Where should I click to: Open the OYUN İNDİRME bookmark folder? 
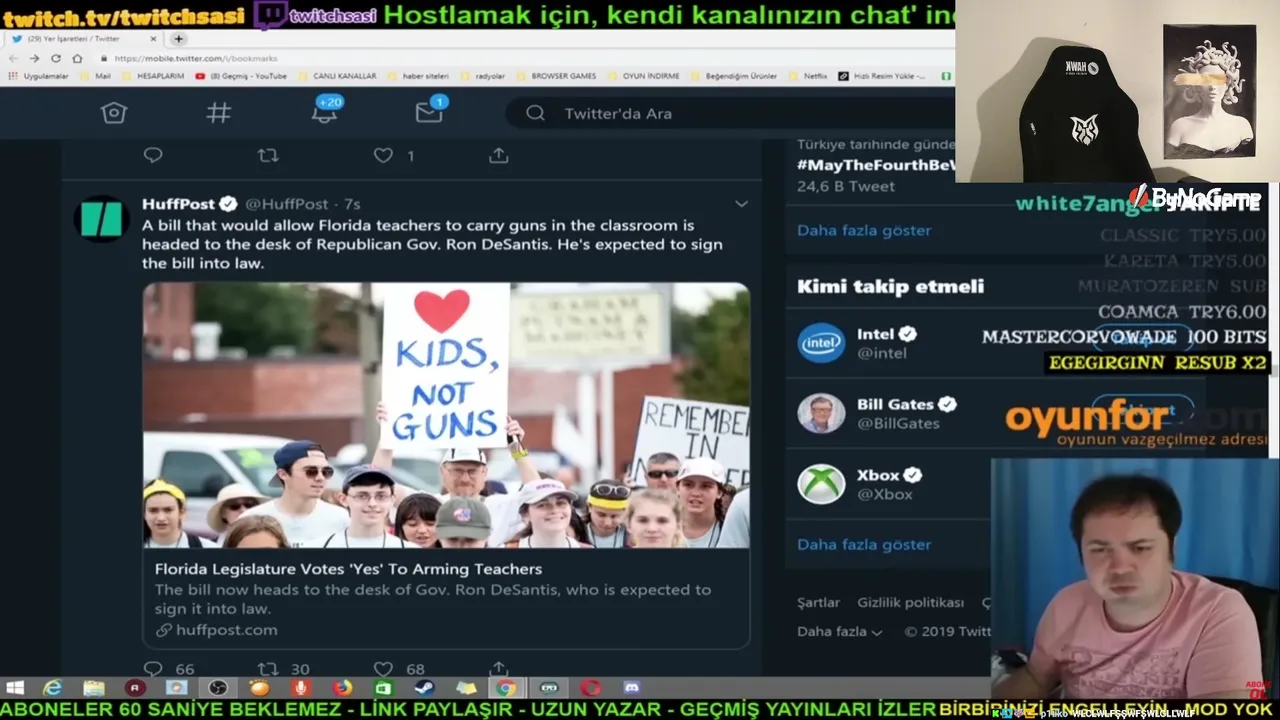643,76
